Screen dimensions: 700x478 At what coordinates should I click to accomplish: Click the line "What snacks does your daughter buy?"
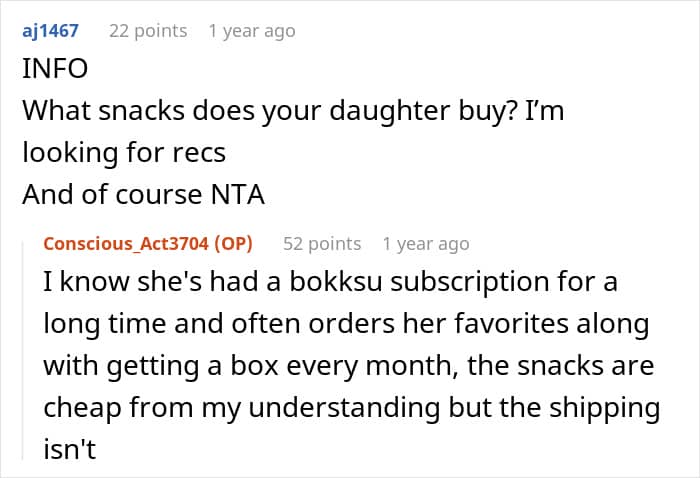[293, 112]
